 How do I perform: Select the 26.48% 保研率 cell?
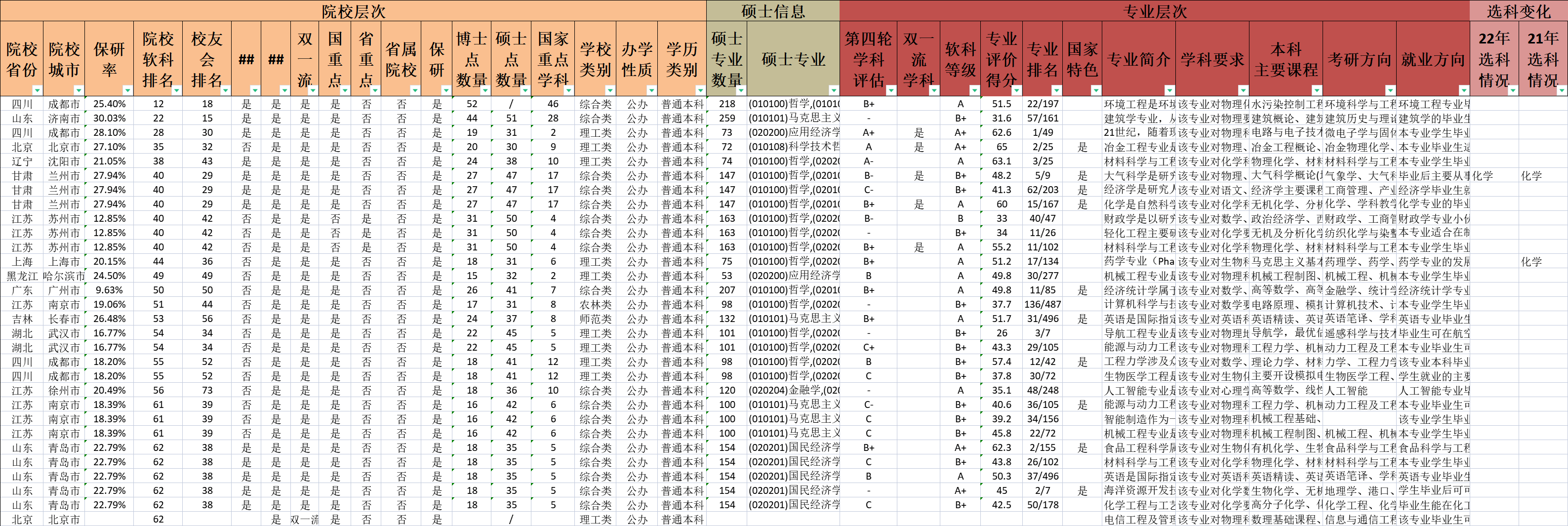109,319
